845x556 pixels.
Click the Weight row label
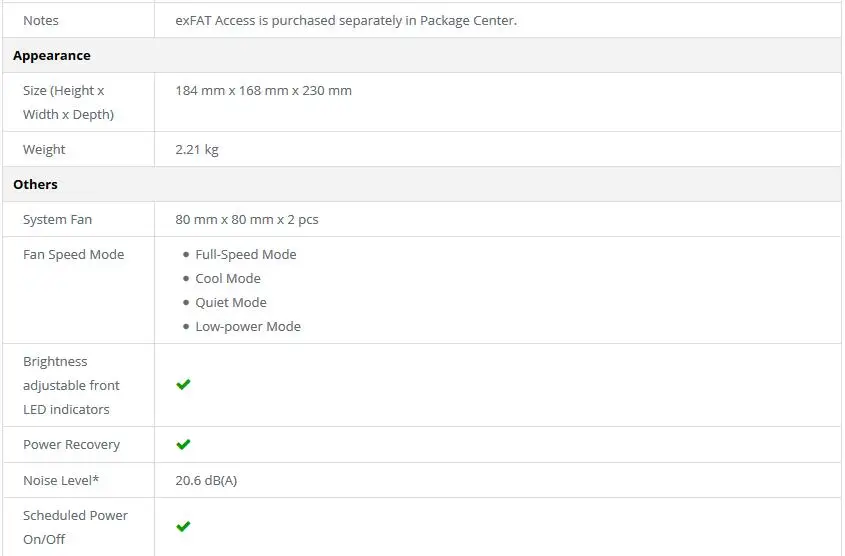pyautogui.click(x=44, y=149)
